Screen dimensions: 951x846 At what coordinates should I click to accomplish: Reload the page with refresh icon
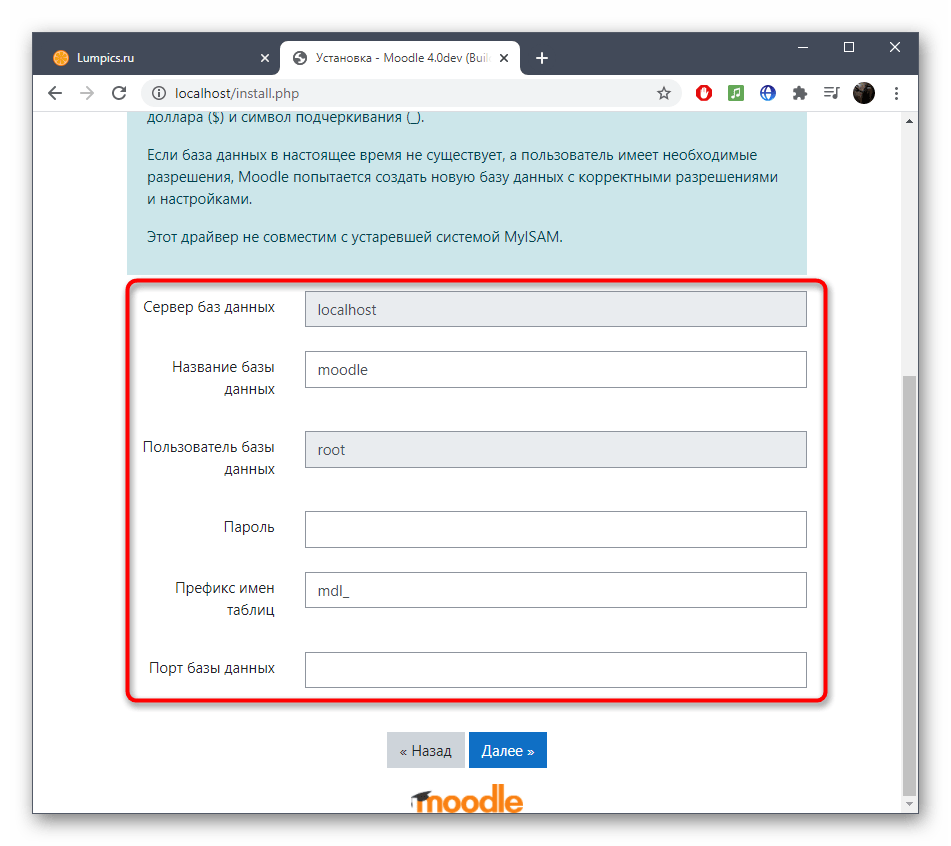tap(119, 93)
